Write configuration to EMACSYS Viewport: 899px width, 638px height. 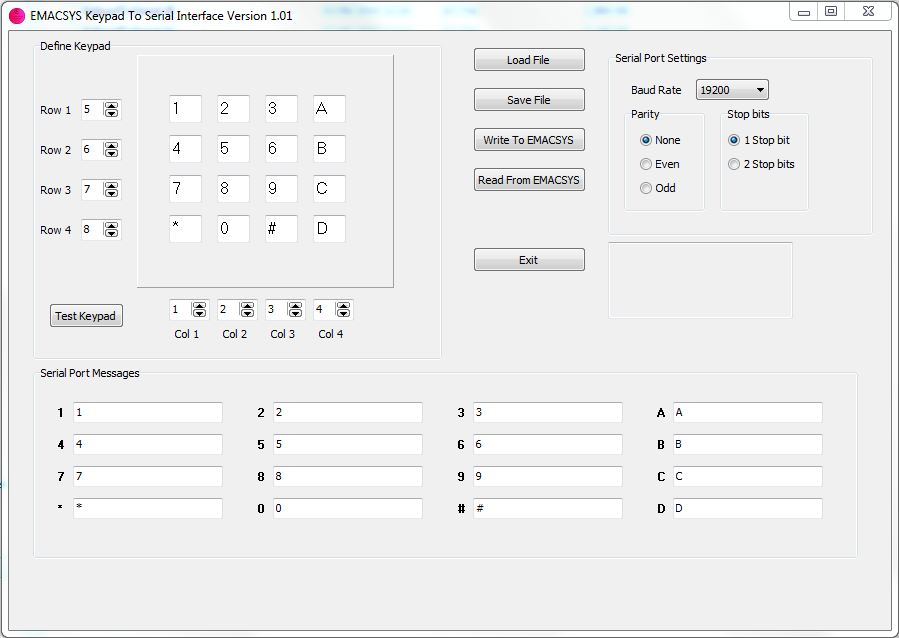click(x=528, y=140)
